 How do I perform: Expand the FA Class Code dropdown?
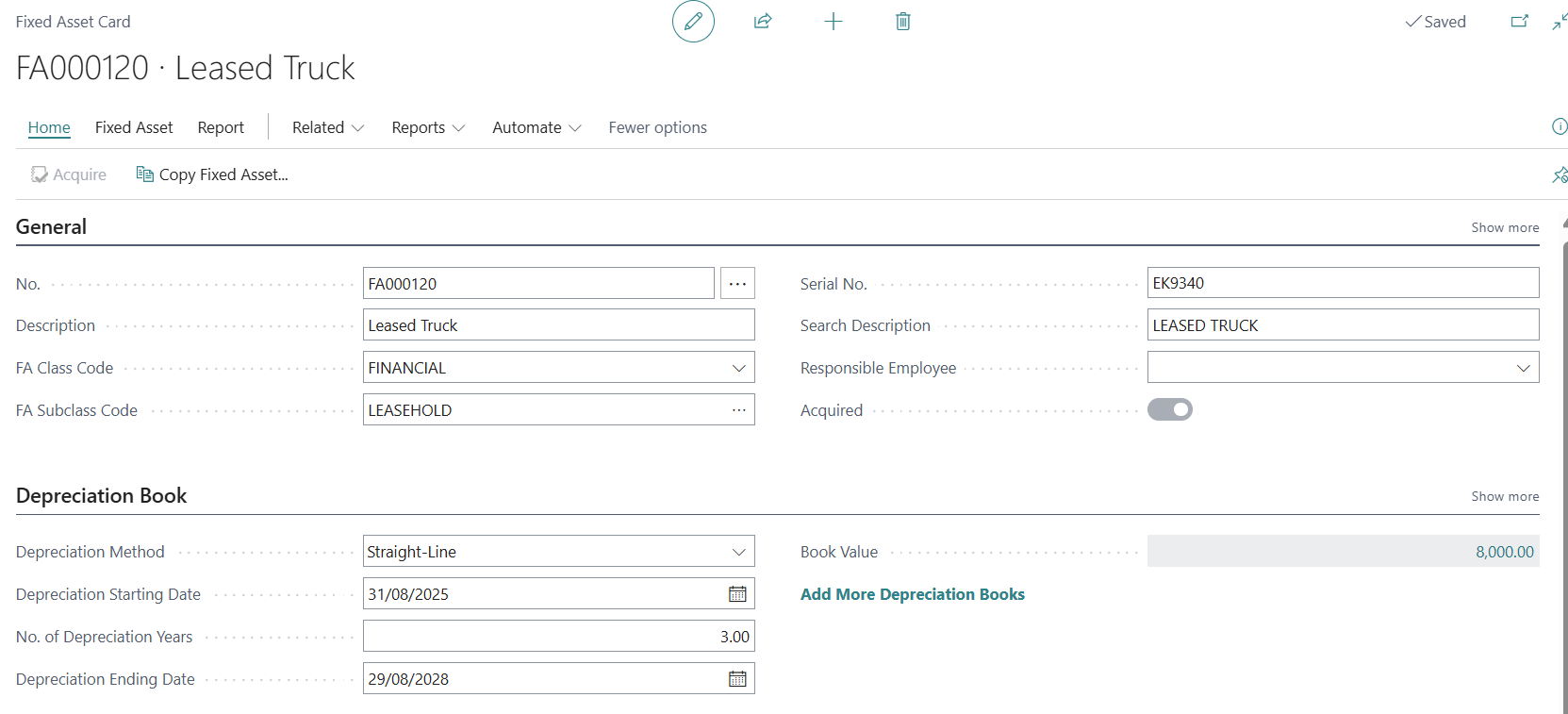[738, 368]
